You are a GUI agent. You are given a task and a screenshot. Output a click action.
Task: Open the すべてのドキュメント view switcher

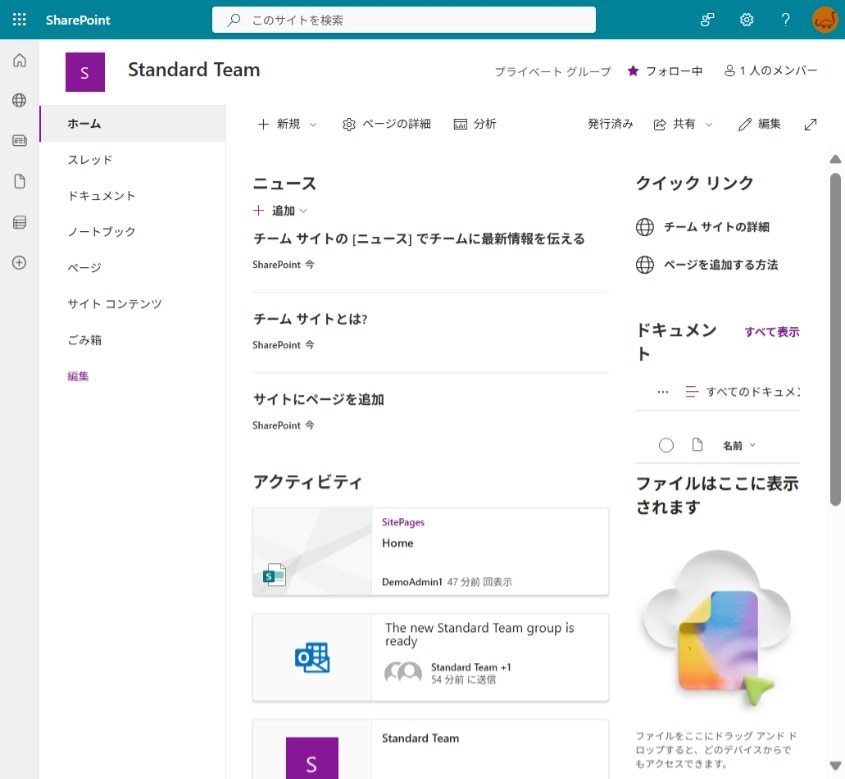(742, 392)
